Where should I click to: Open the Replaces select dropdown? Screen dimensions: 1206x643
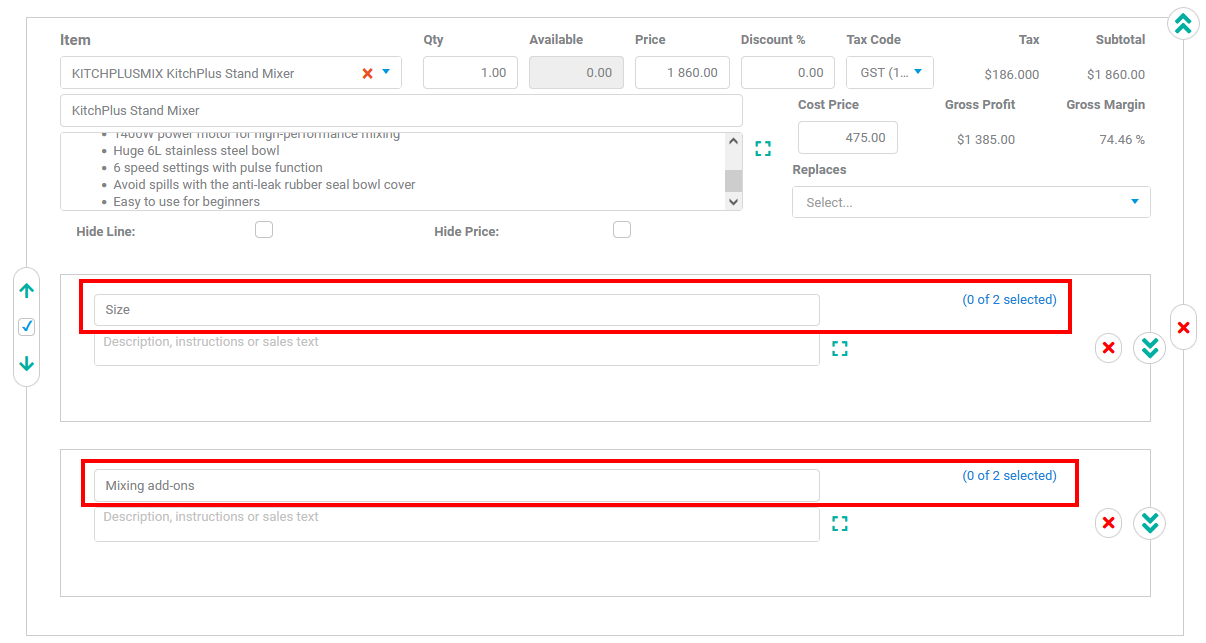pos(971,202)
